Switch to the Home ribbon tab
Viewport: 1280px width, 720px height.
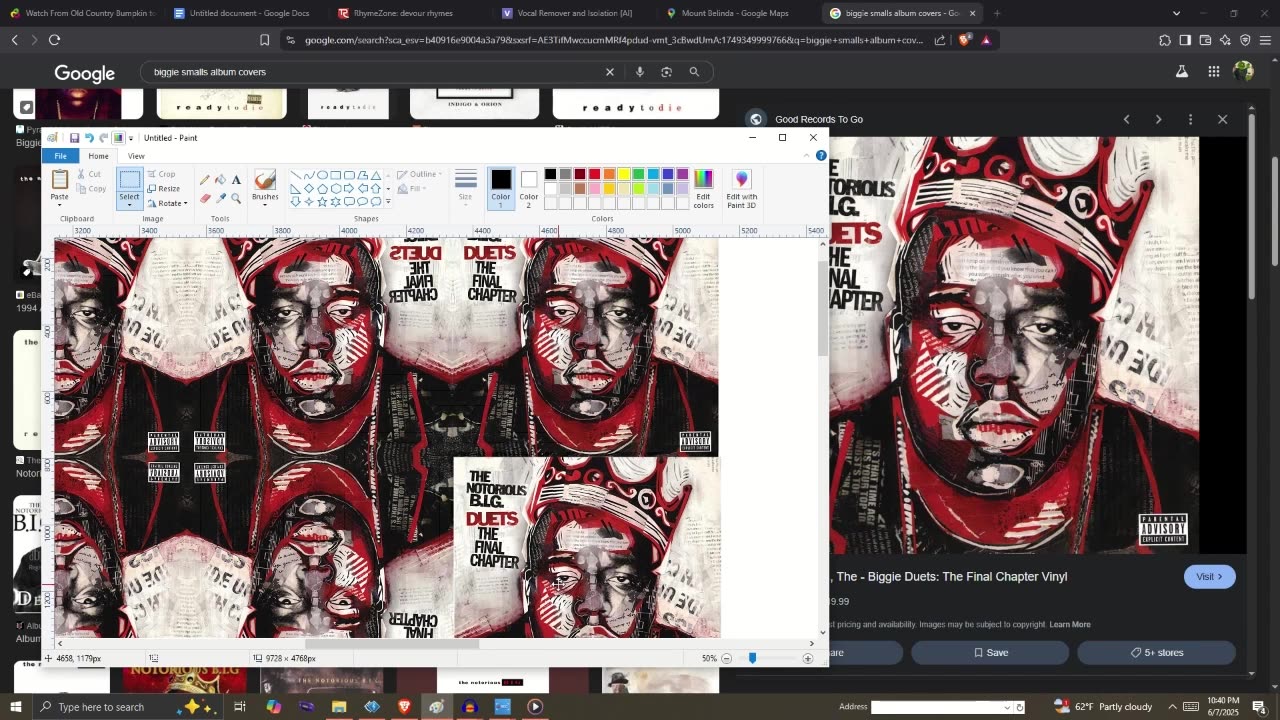pyautogui.click(x=98, y=156)
